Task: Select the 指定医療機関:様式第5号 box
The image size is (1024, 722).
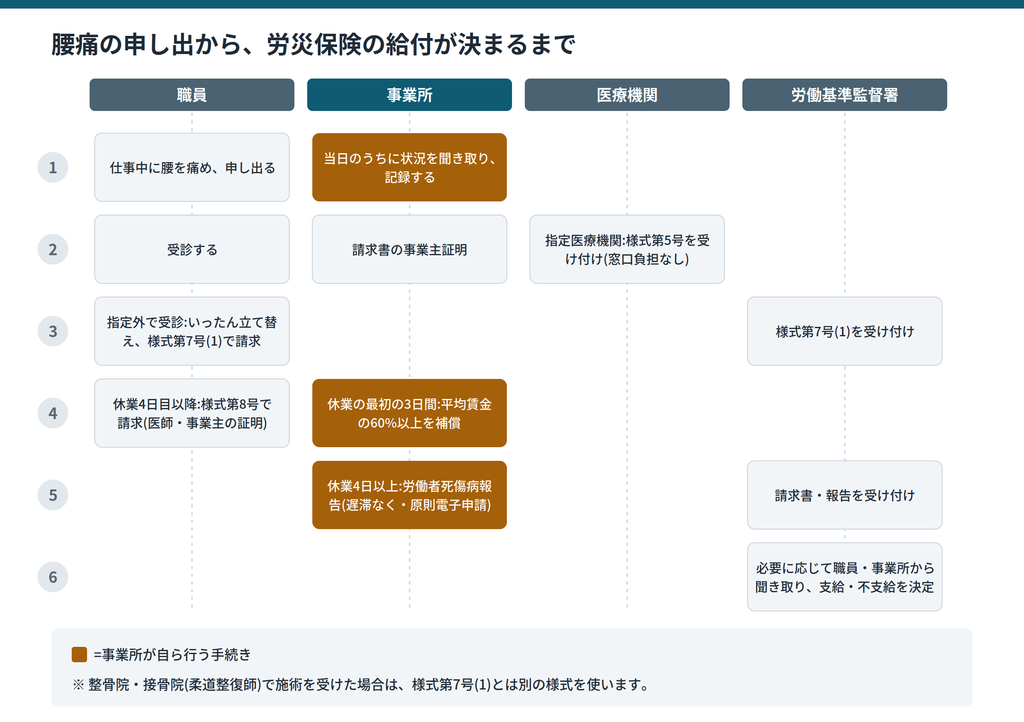Action: tap(627, 249)
